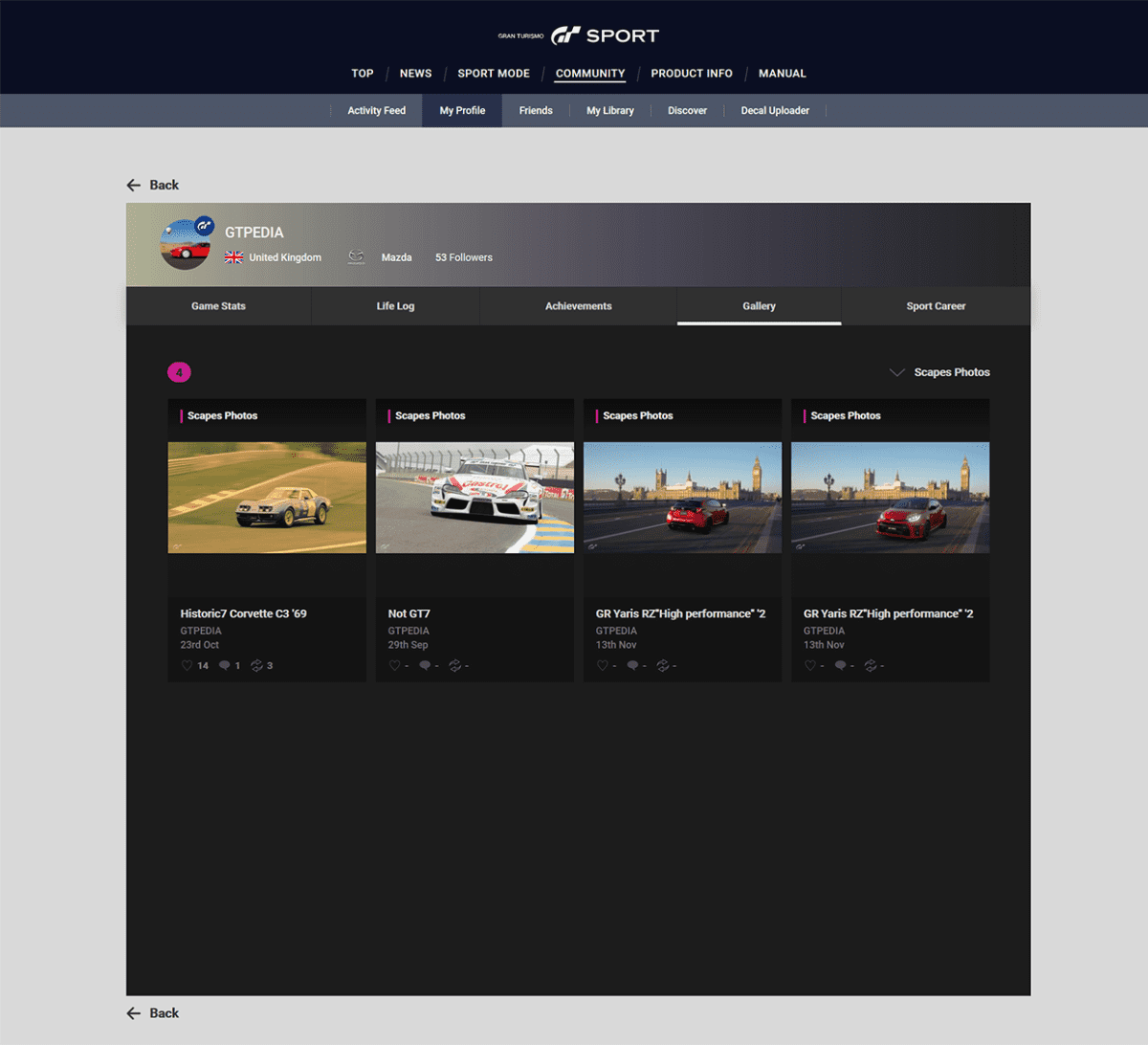Switch to the Life Log tab
The height and width of the screenshot is (1045, 1148).
(x=395, y=306)
